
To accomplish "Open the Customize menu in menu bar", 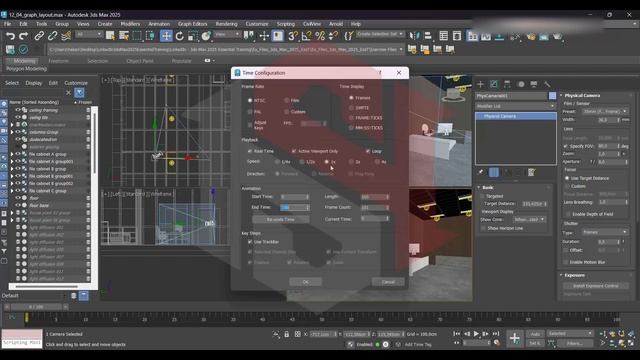I will coord(257,24).
